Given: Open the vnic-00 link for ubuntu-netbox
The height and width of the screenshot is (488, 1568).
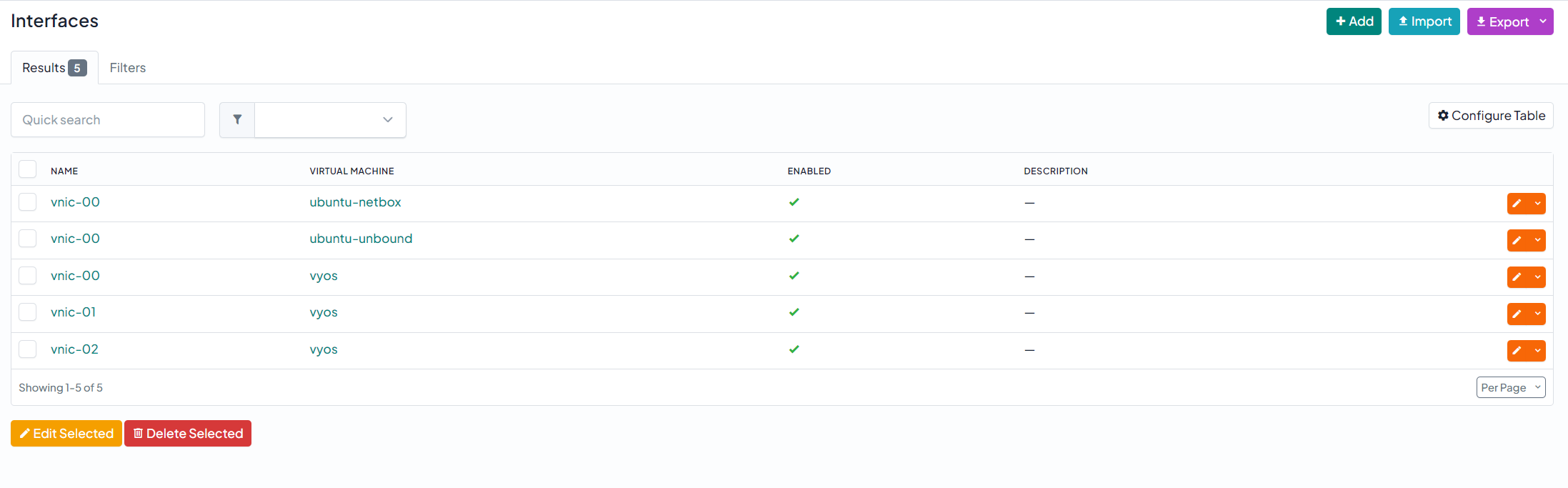Looking at the screenshot, I should [75, 202].
